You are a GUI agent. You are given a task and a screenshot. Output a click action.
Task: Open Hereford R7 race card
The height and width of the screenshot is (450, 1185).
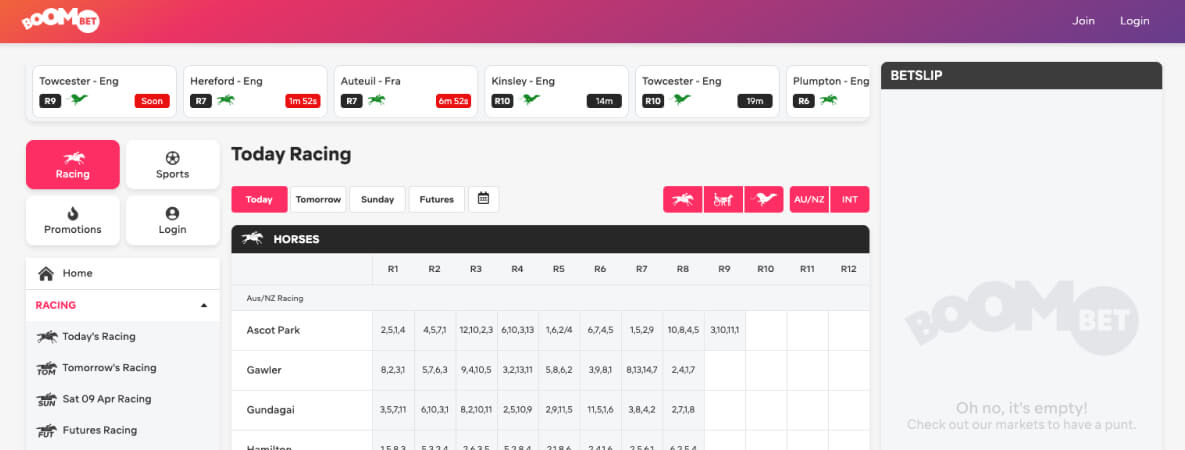tap(255, 92)
